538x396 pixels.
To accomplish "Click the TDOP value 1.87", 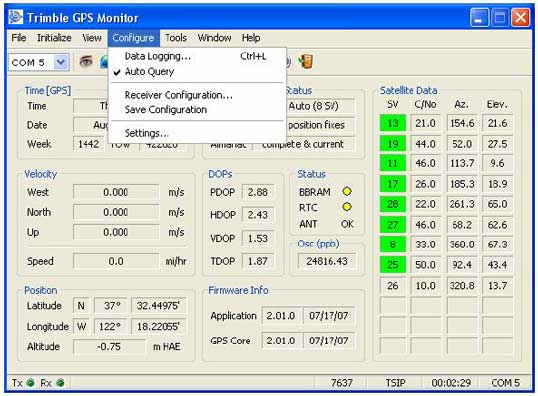I will tap(258, 261).
